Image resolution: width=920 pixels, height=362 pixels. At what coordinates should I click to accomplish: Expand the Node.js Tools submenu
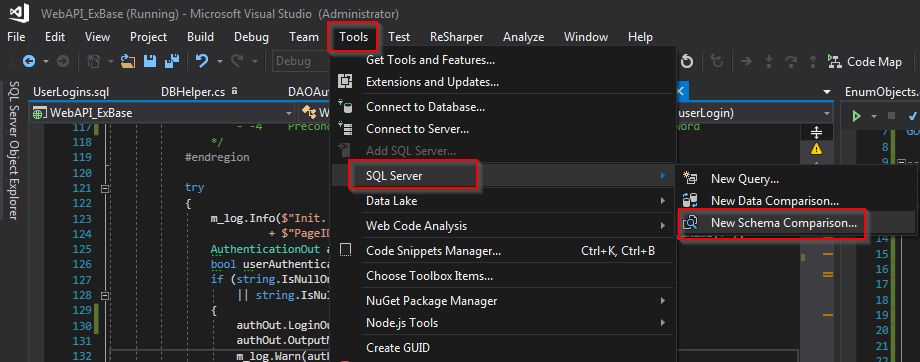tap(503, 323)
